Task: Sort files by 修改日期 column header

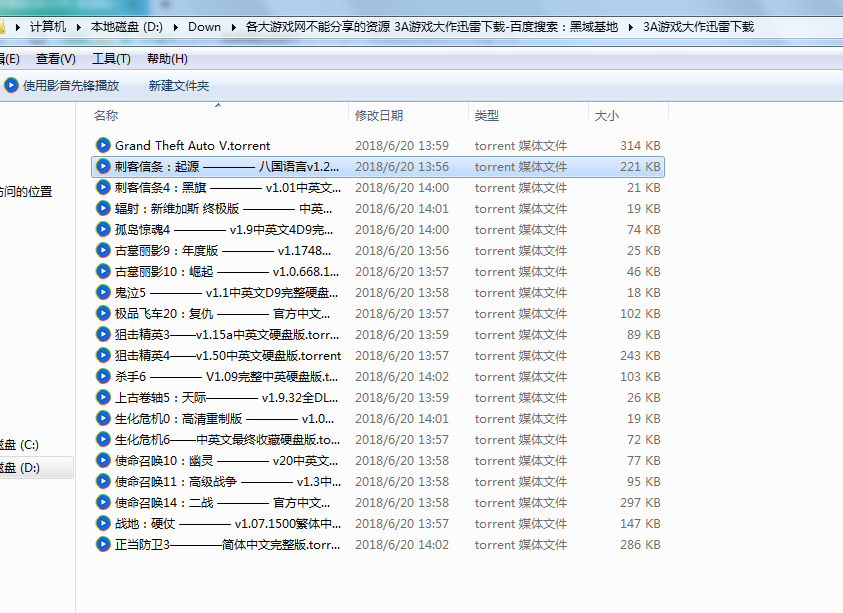Action: tap(379, 116)
